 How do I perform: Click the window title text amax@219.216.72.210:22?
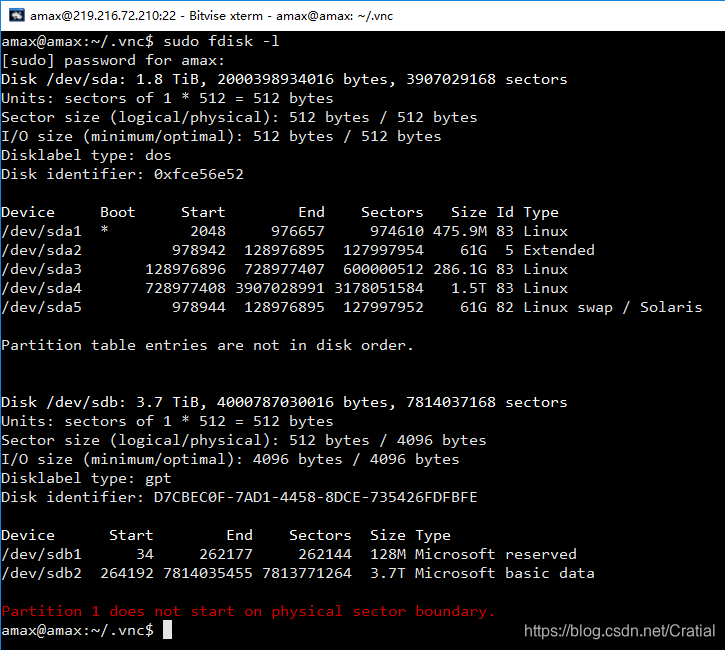tap(103, 16)
